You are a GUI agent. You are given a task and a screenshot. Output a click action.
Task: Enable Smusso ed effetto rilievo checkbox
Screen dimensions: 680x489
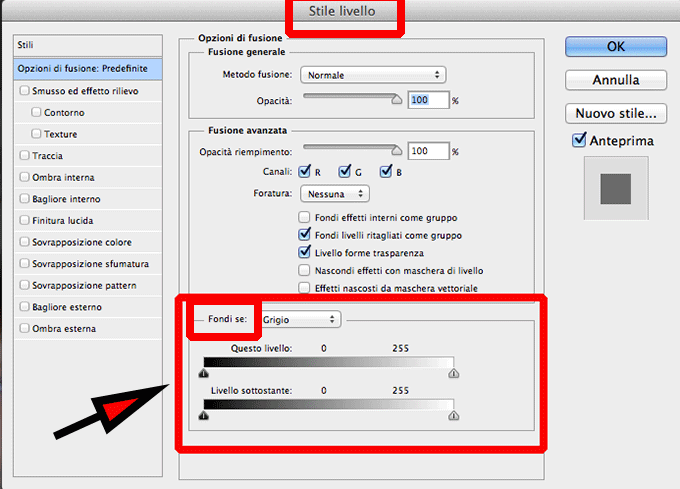[x=25, y=91]
